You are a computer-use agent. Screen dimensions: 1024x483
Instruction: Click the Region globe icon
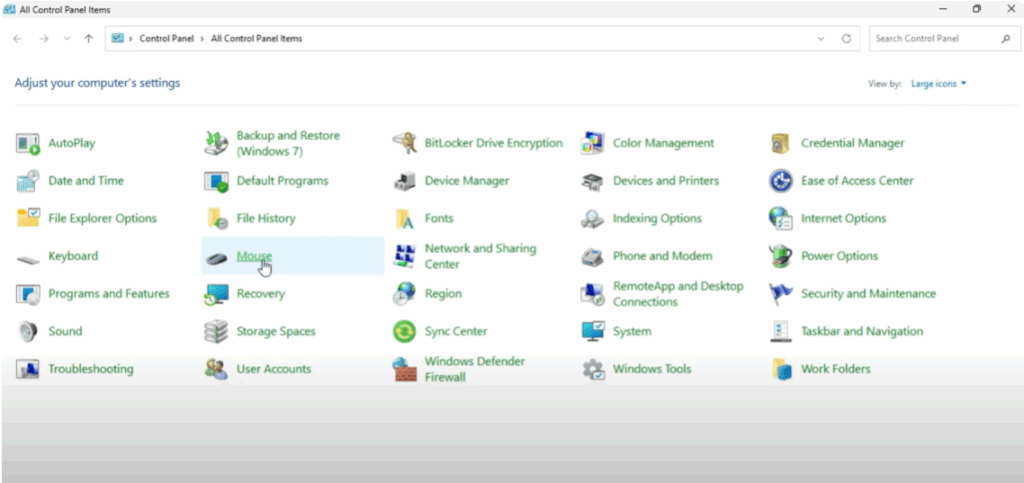pos(404,294)
